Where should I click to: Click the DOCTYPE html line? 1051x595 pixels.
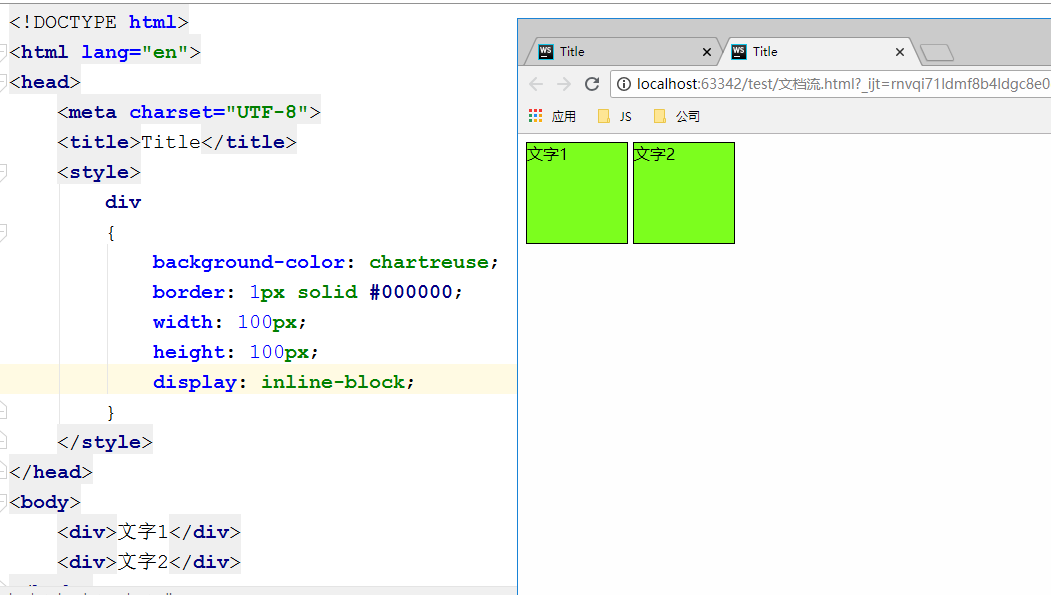pos(99,22)
